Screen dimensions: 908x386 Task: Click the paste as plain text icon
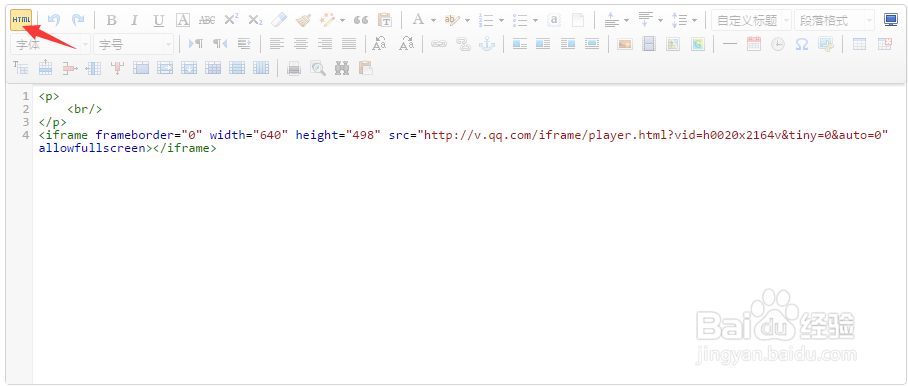(x=385, y=20)
